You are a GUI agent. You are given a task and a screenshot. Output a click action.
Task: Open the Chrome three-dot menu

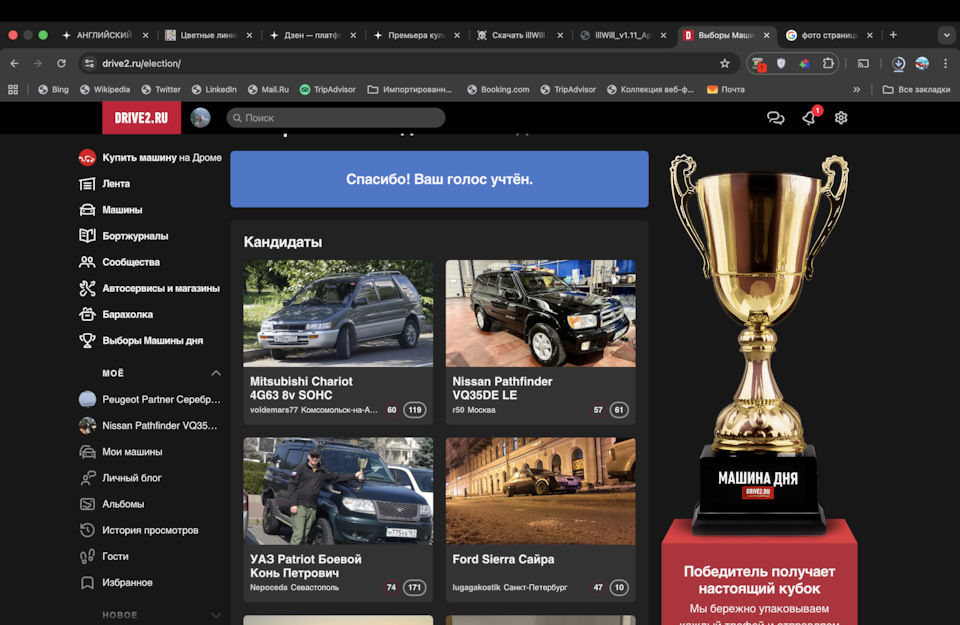[945, 63]
